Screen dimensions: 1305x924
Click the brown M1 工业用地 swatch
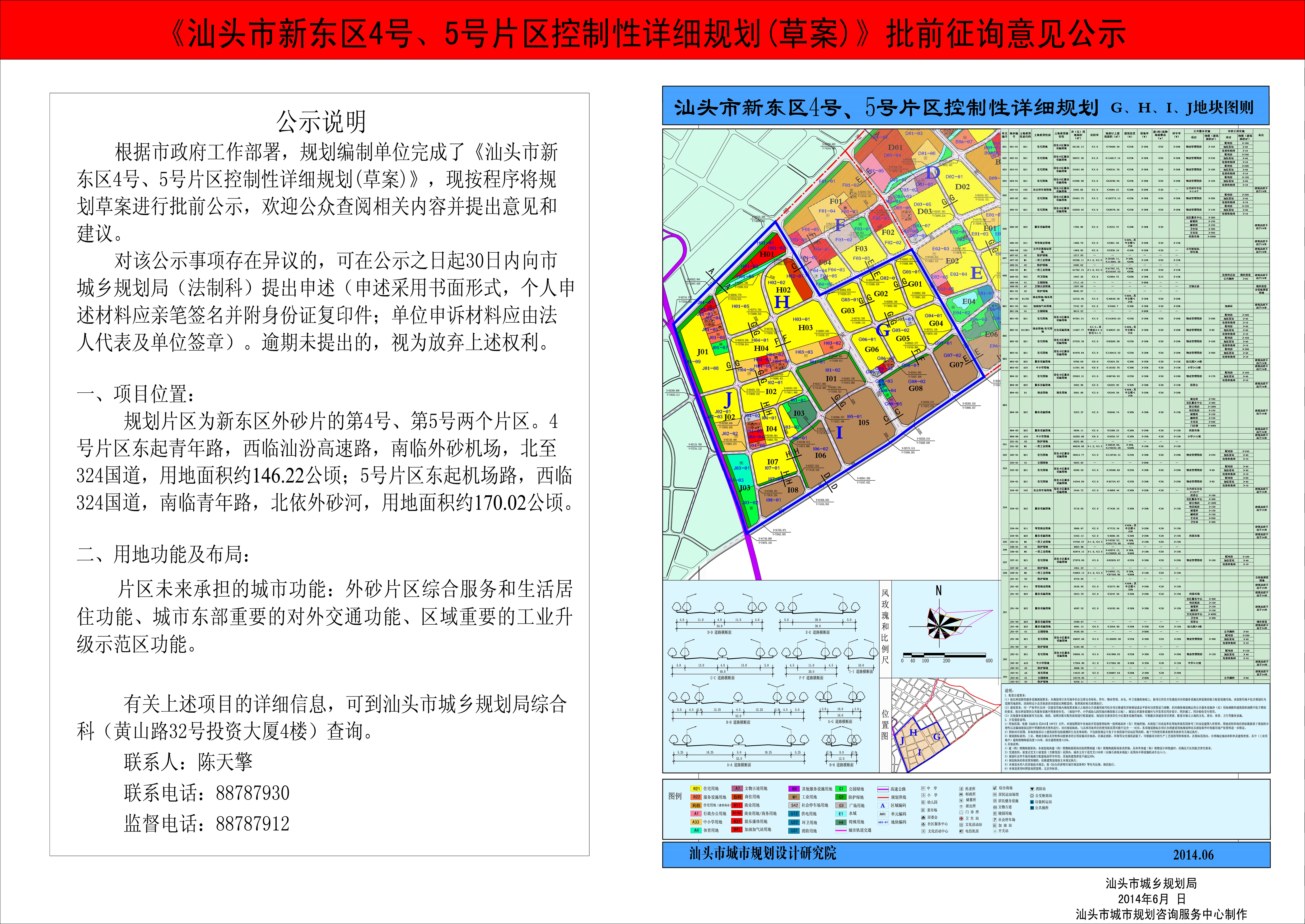(x=794, y=797)
